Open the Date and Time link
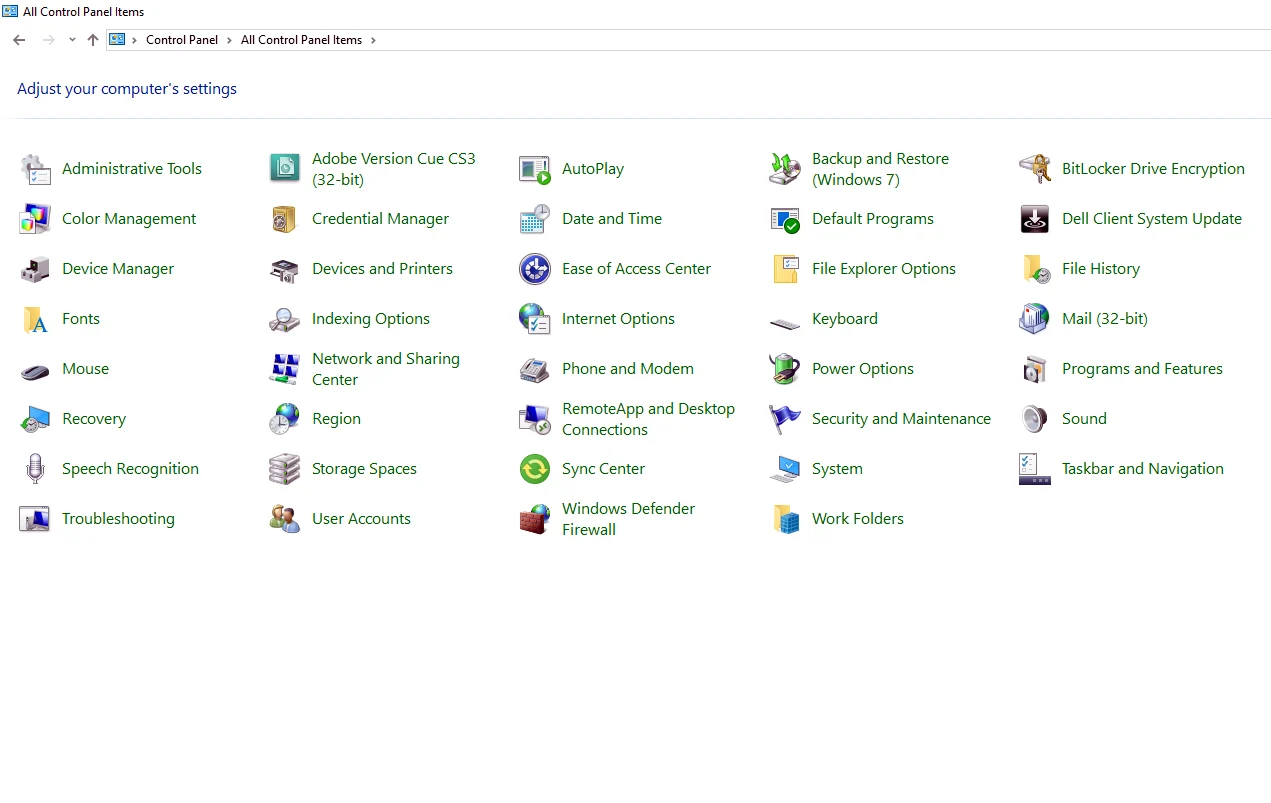 point(612,219)
